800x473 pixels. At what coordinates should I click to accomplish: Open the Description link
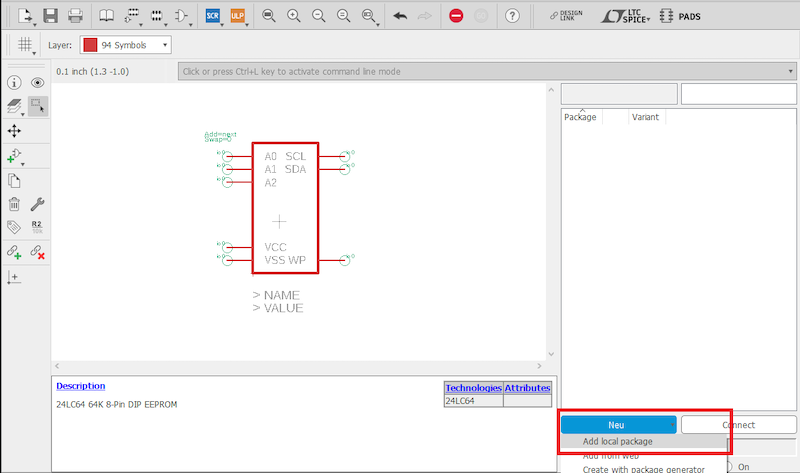pyautogui.click(x=81, y=386)
